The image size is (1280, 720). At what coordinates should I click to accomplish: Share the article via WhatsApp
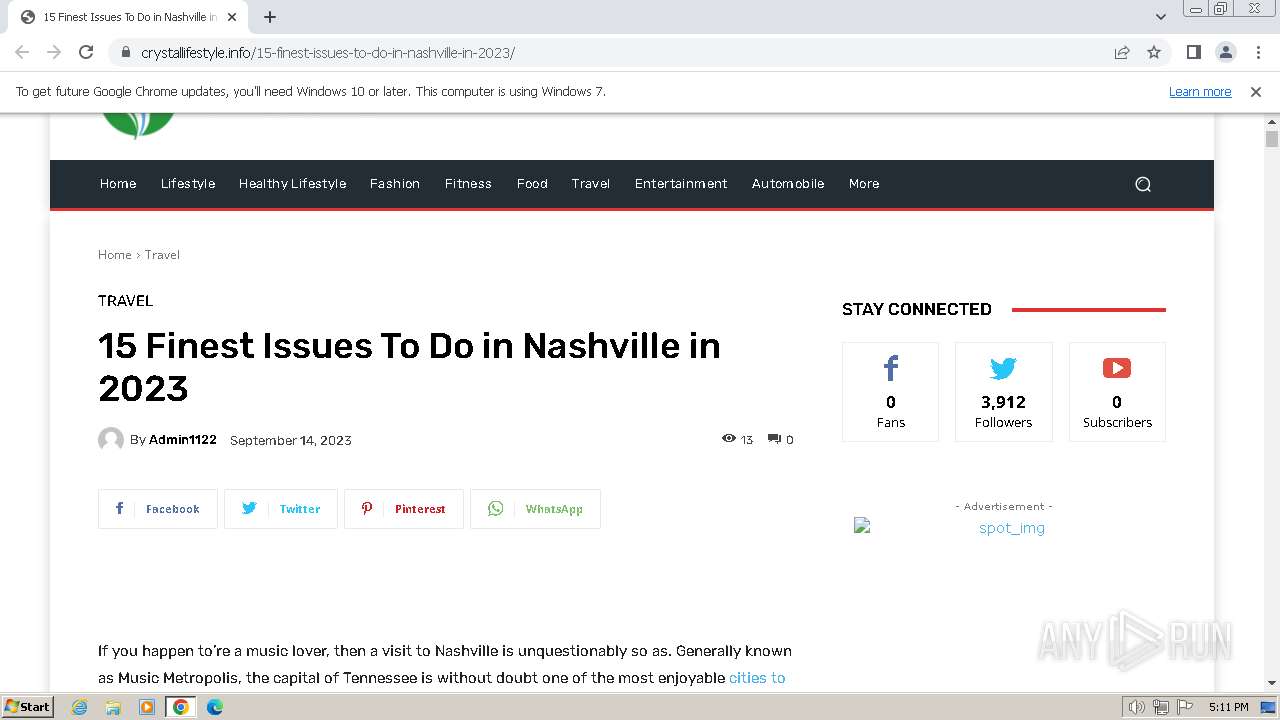535,509
